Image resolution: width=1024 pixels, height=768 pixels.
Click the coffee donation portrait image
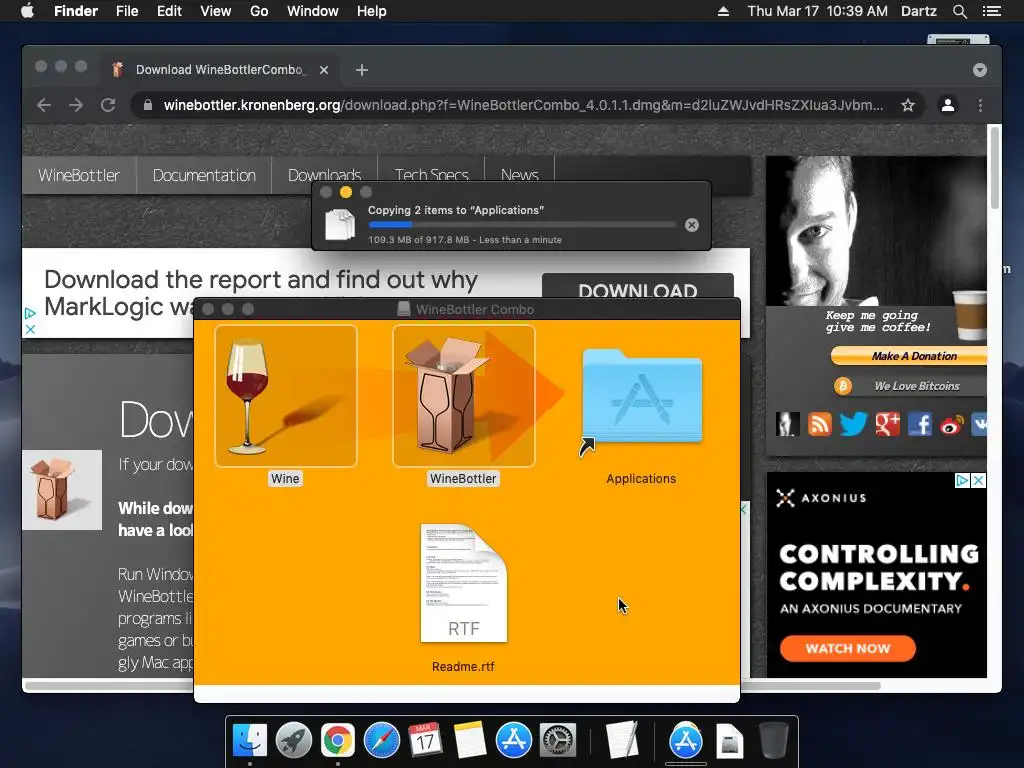click(876, 231)
